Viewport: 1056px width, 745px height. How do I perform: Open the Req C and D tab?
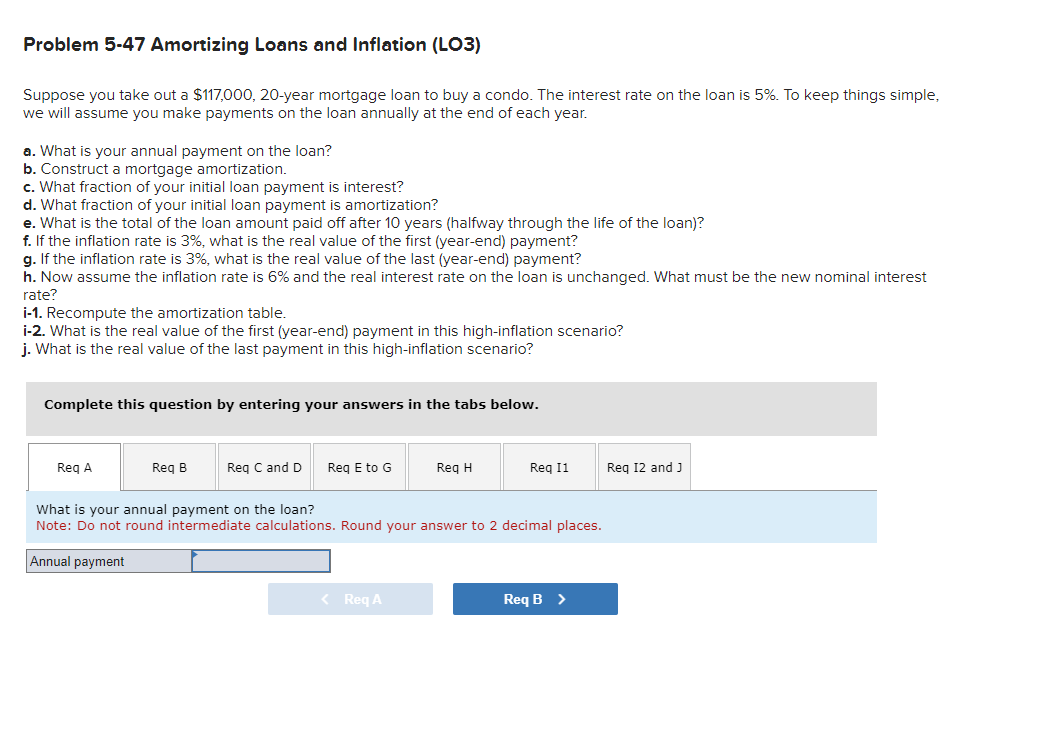pos(264,466)
